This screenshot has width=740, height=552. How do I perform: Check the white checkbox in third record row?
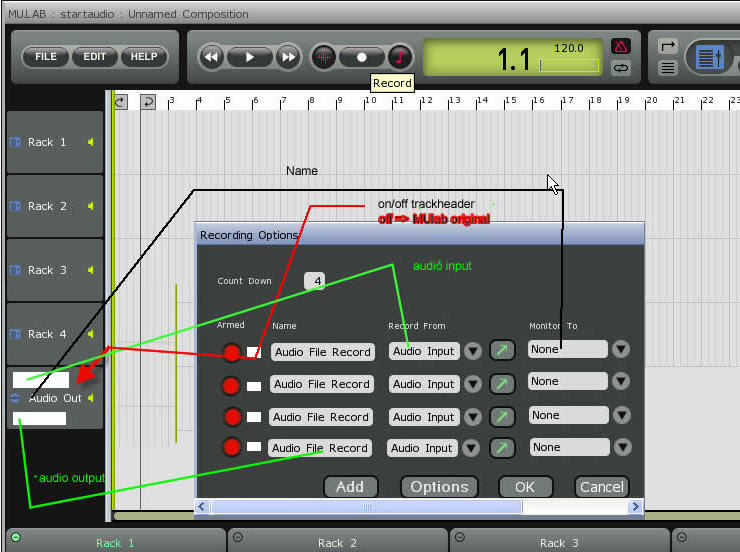[253, 417]
